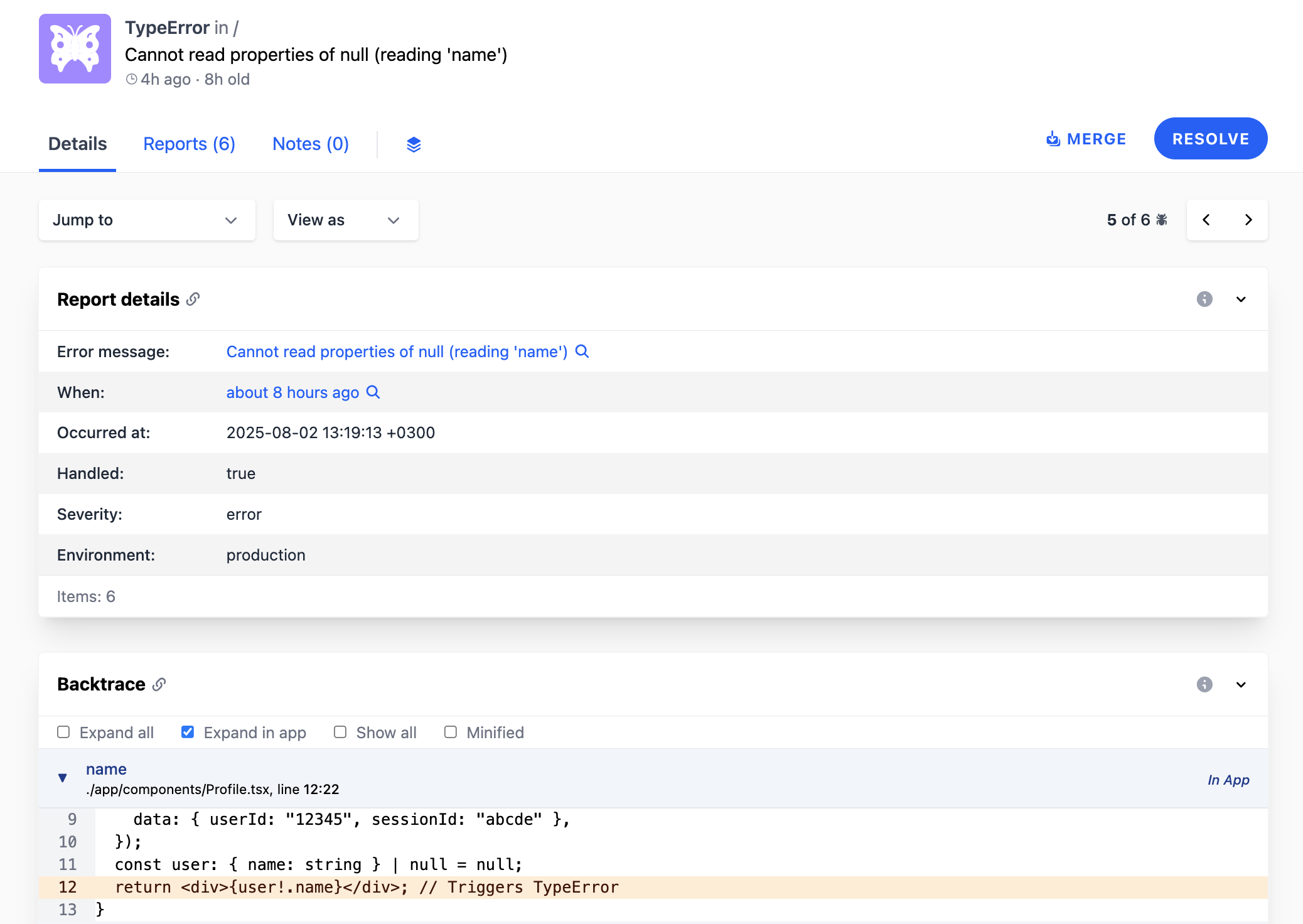Image resolution: width=1303 pixels, height=924 pixels.
Task: Search by time magnifier icon
Action: pyautogui.click(x=373, y=392)
